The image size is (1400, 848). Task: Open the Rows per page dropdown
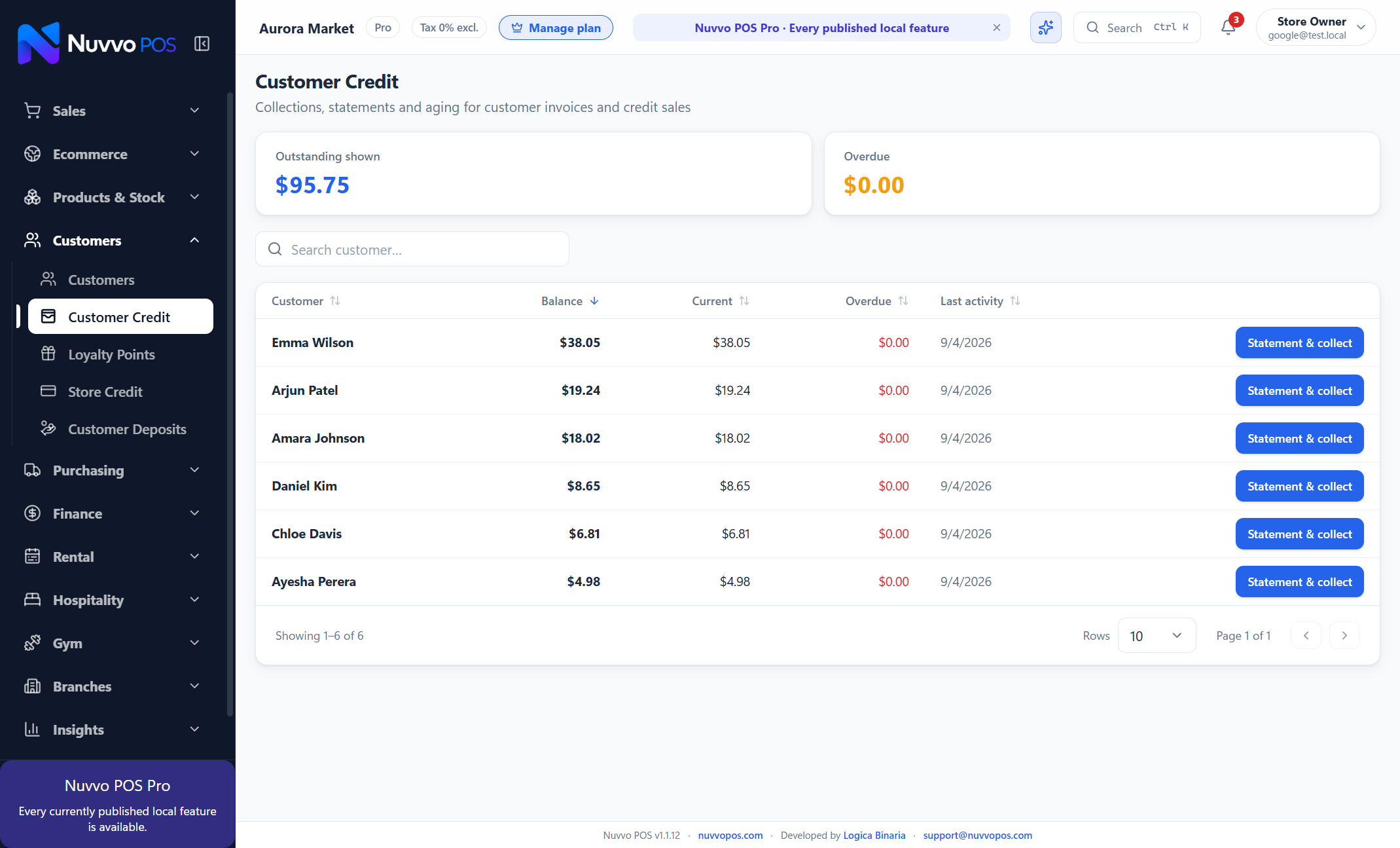1157,636
